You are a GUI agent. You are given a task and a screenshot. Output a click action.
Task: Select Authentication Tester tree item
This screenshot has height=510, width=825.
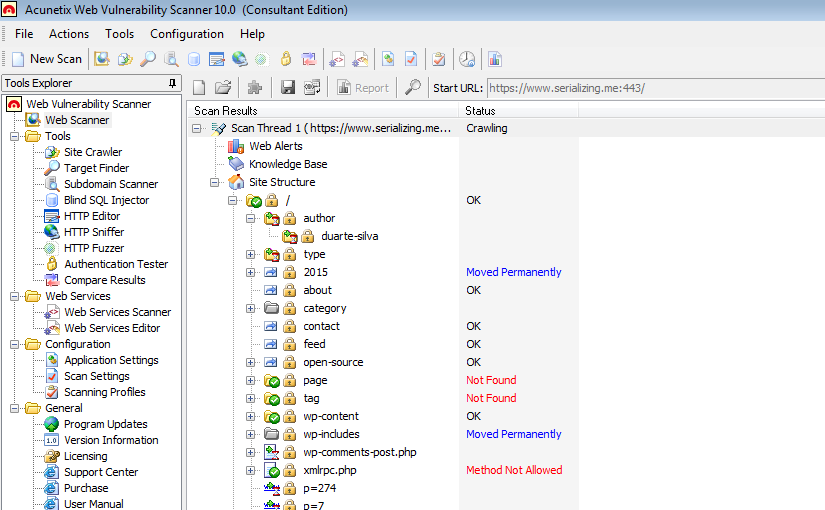click(x=116, y=264)
